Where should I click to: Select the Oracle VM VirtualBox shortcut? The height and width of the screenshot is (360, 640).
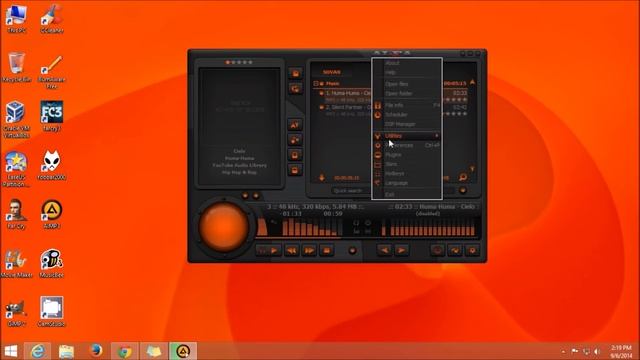(16, 120)
